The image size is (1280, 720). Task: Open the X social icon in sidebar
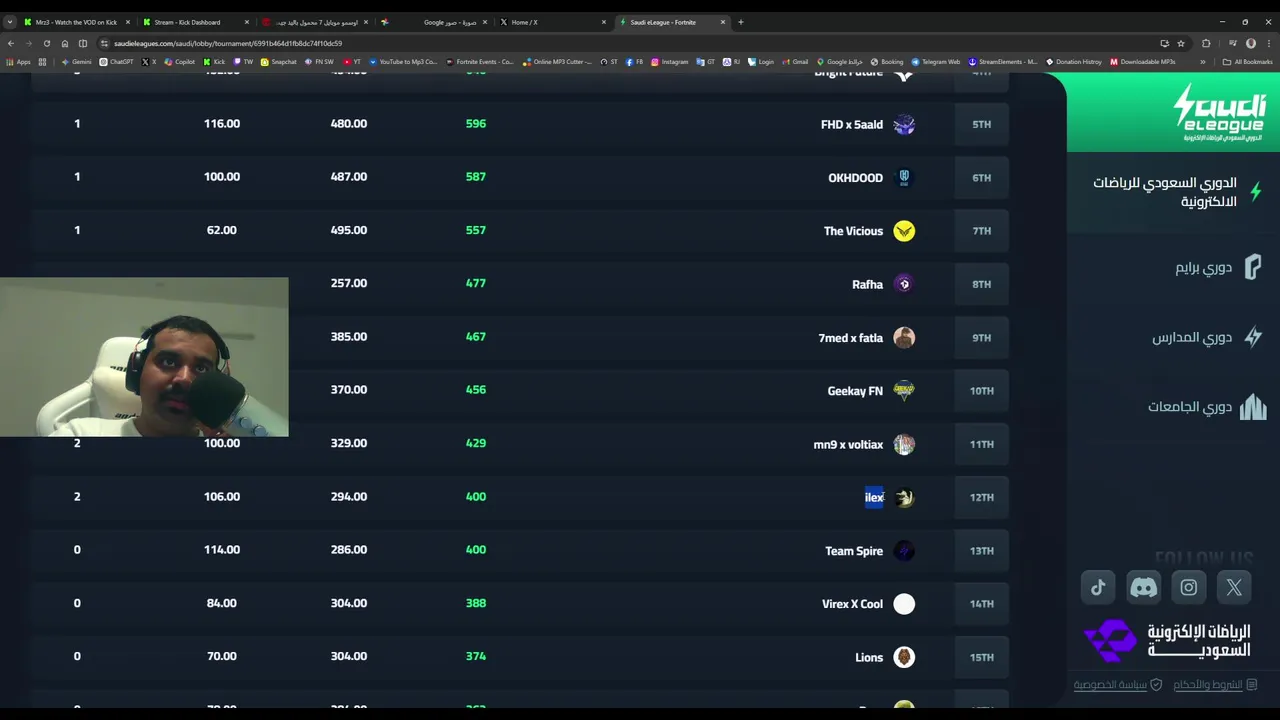pyautogui.click(x=1234, y=588)
